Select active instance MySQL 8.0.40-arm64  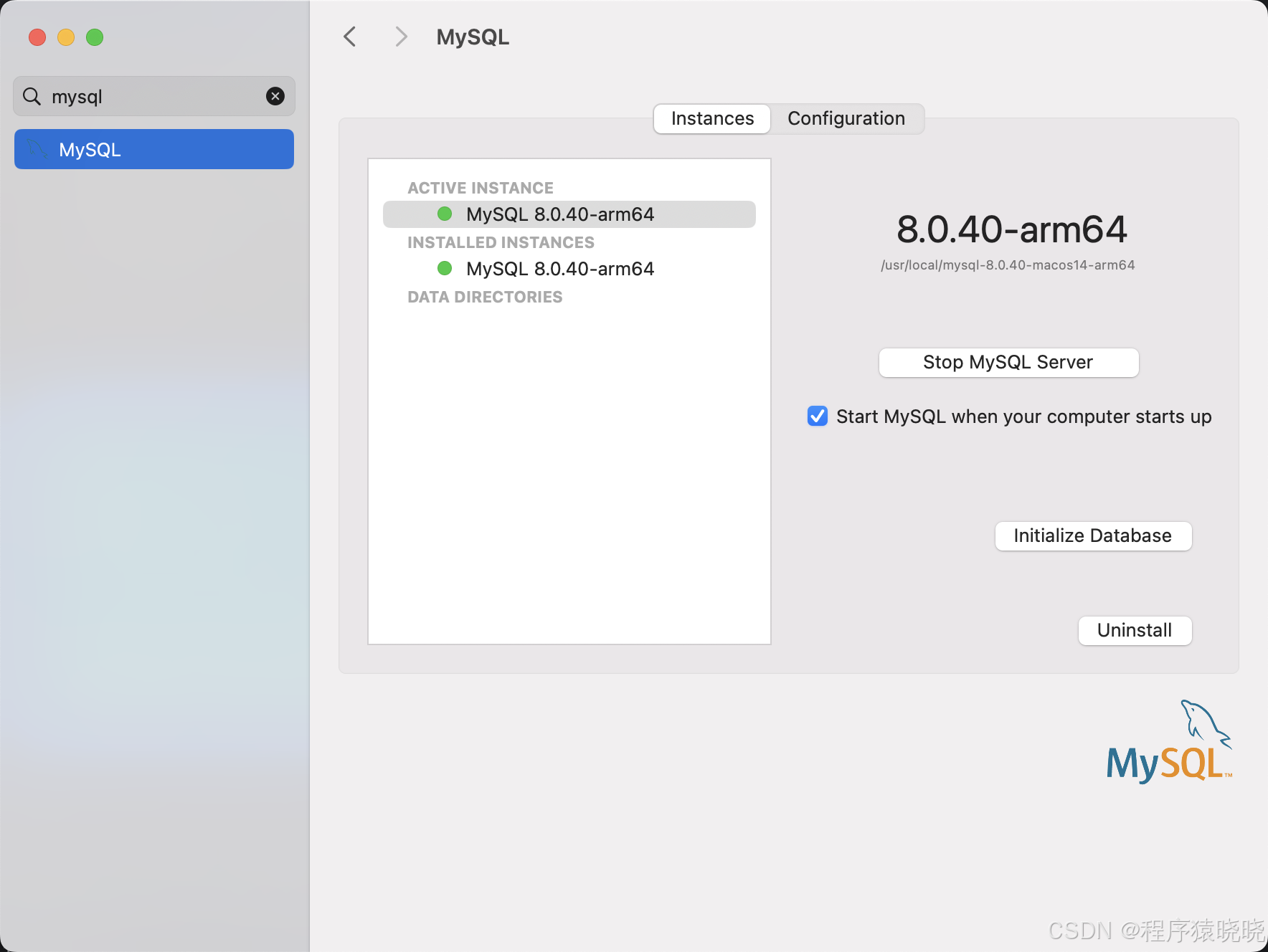tap(569, 214)
